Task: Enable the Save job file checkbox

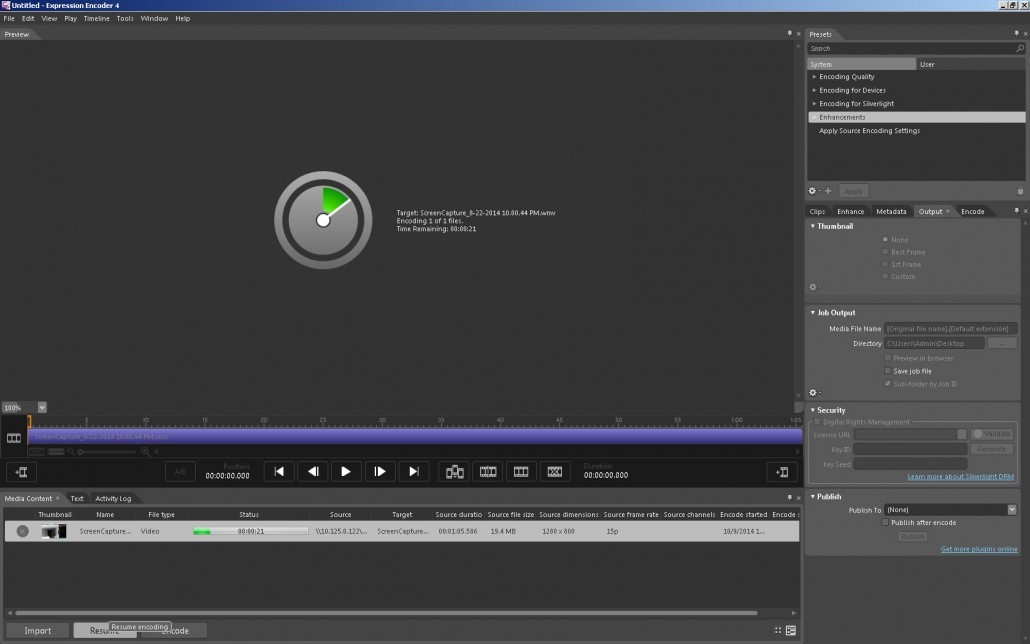Action: (x=887, y=371)
